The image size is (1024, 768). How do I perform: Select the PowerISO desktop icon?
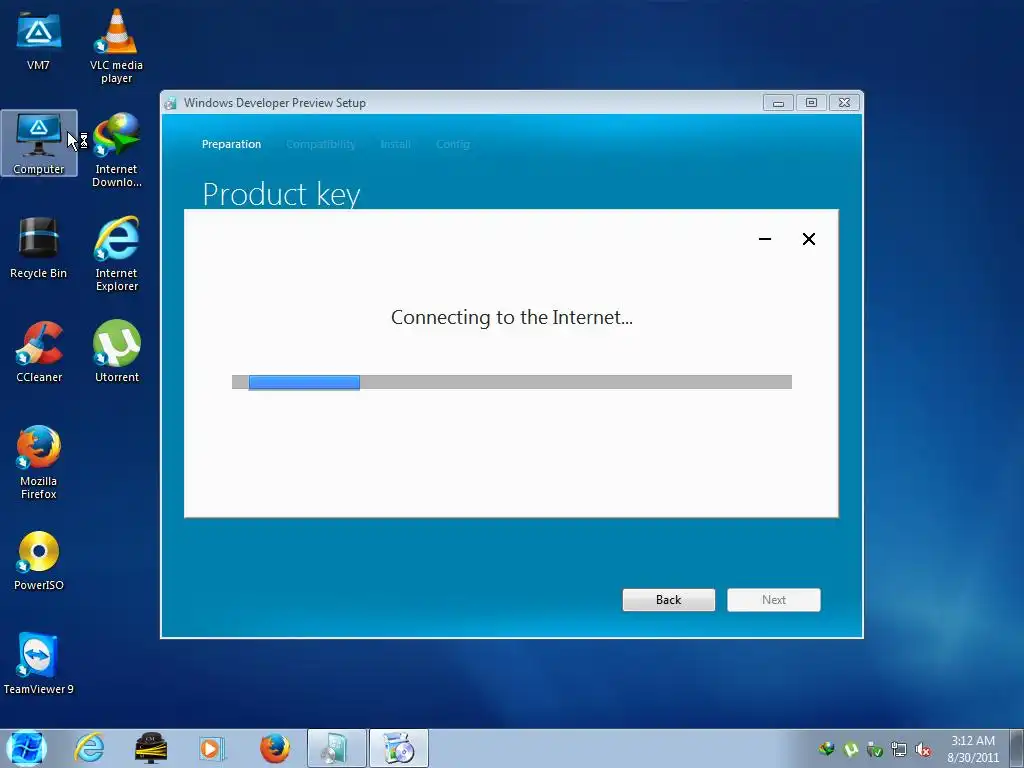click(39, 560)
